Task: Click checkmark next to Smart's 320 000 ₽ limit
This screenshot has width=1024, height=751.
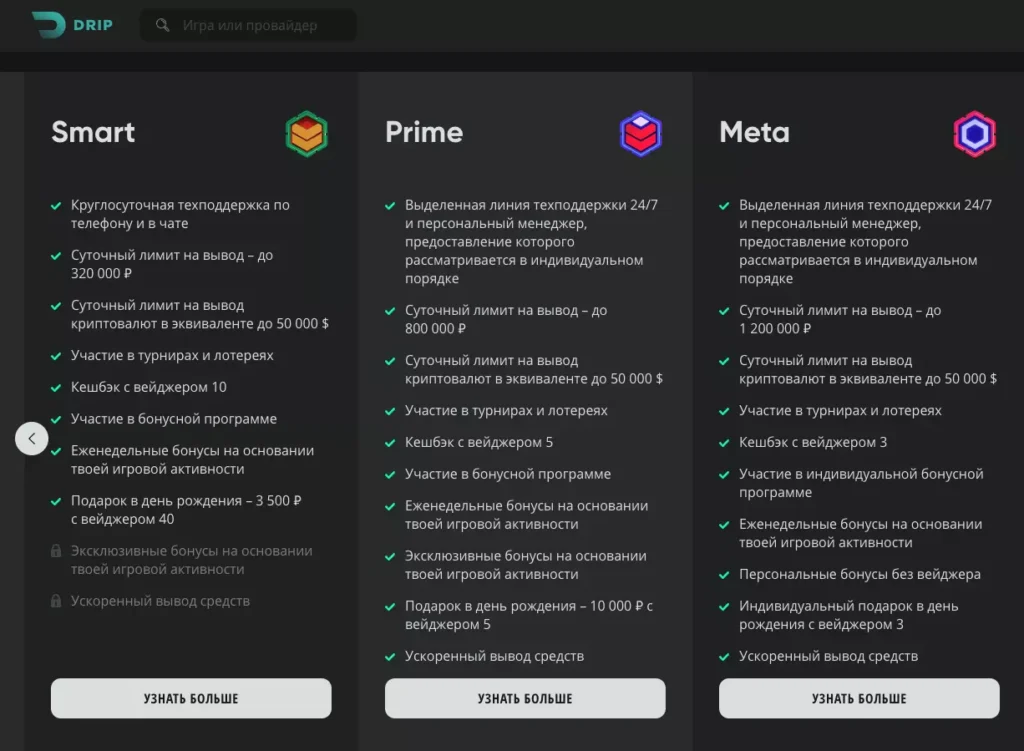Action: (56, 256)
